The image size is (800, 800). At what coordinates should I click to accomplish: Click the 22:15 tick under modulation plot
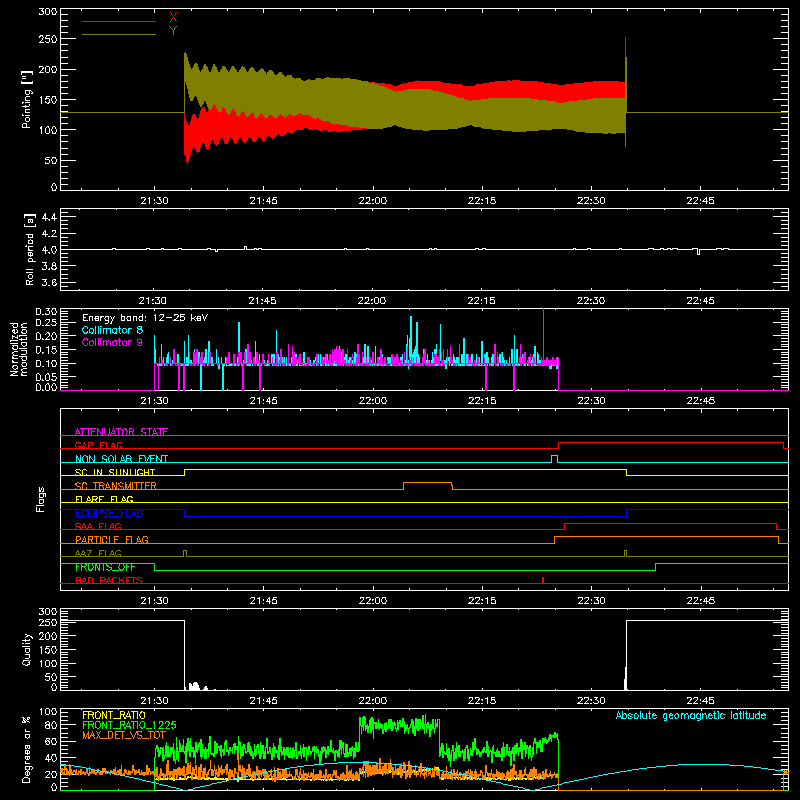click(x=482, y=401)
